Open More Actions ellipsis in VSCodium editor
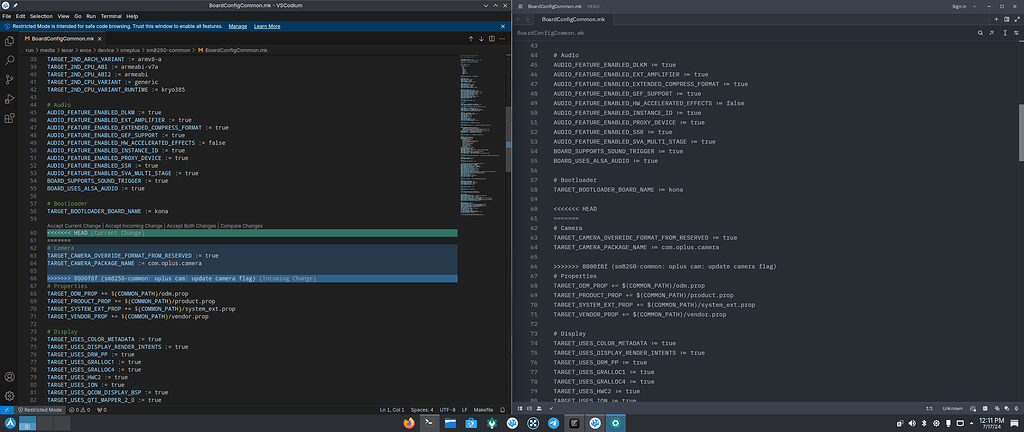The image size is (1024, 432). click(502, 39)
